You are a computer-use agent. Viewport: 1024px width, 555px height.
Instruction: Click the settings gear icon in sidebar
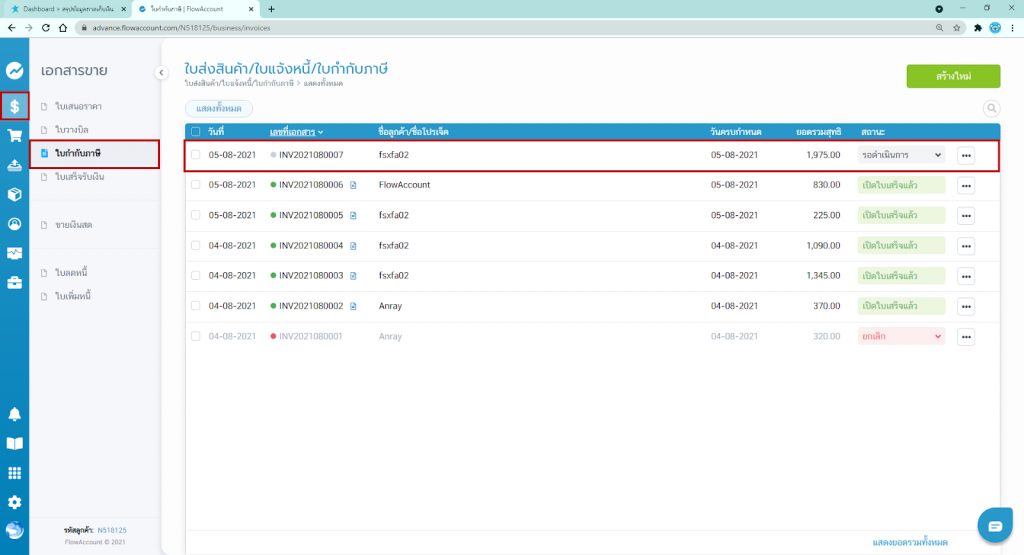click(14, 502)
